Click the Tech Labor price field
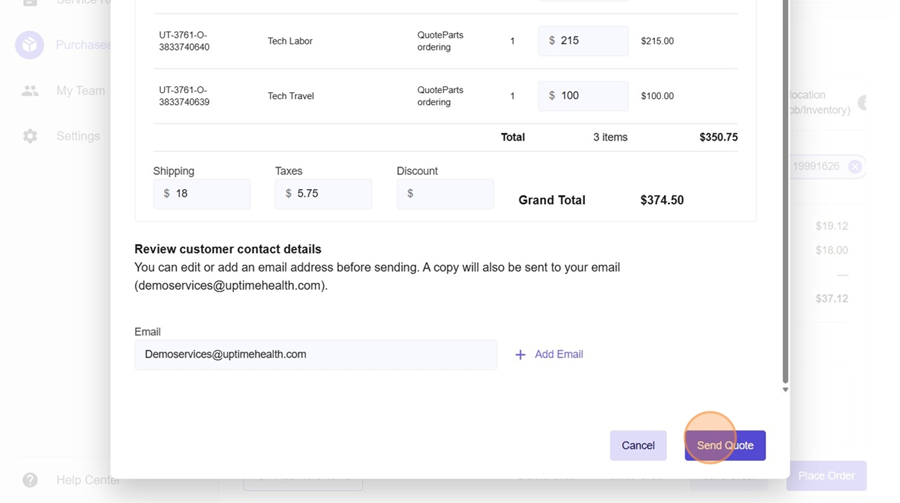The height and width of the screenshot is (503, 900). [590, 41]
